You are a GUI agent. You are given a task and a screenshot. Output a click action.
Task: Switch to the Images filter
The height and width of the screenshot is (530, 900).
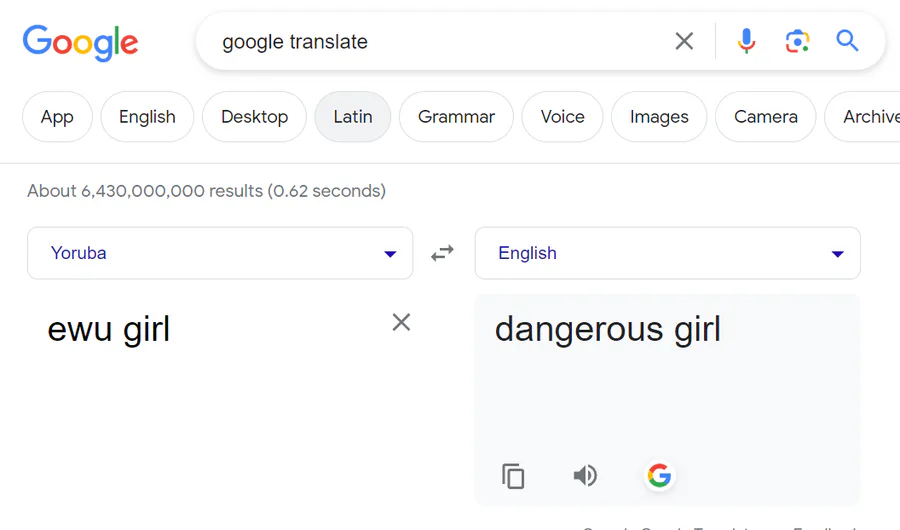[659, 117]
